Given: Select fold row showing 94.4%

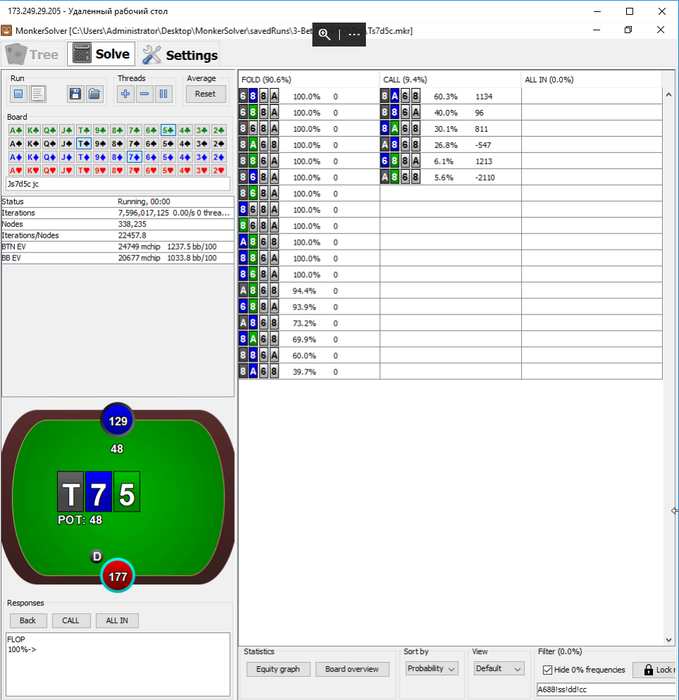Looking at the screenshot, I should click(309, 291).
